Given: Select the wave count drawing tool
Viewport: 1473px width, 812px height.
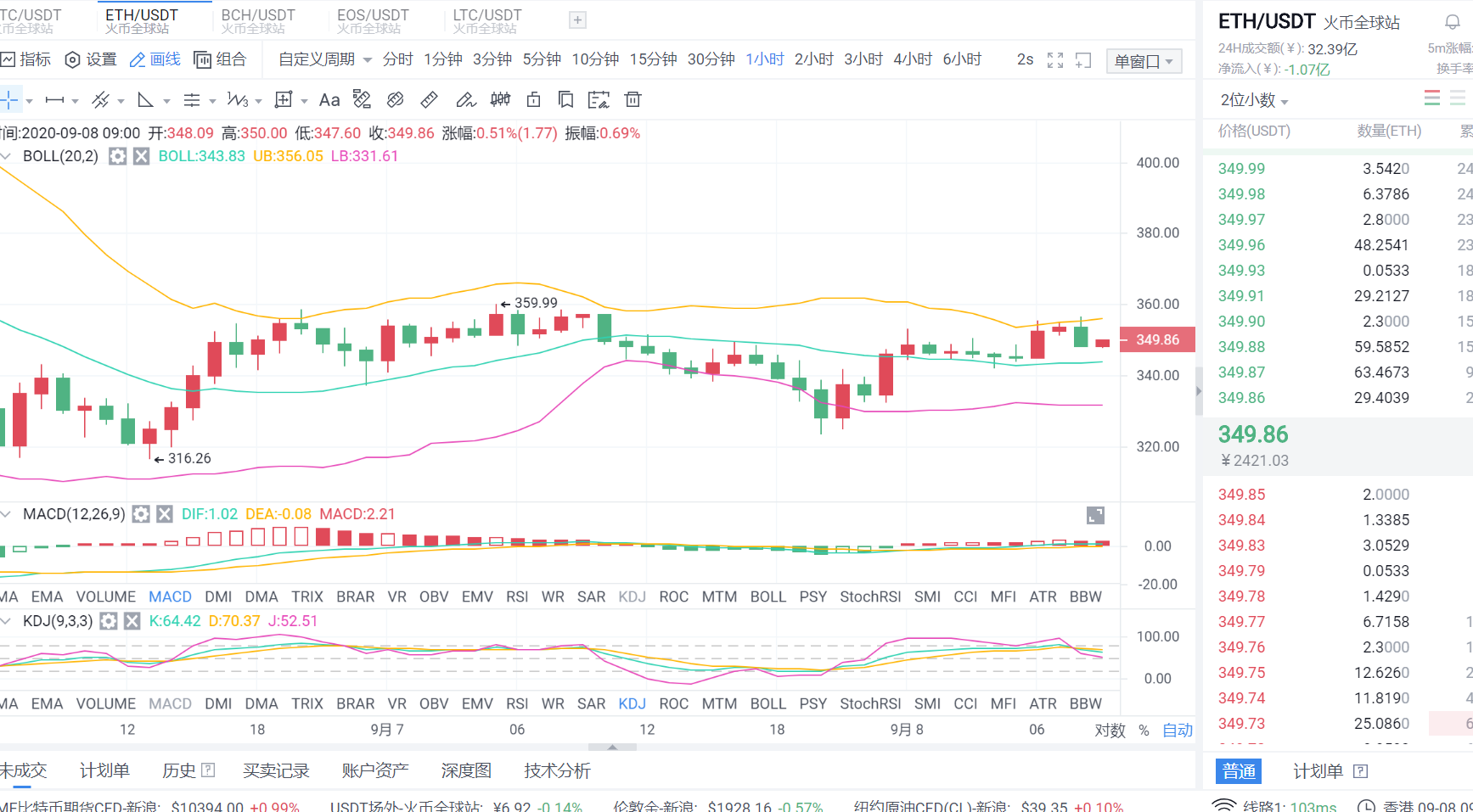Looking at the screenshot, I should coord(238,100).
